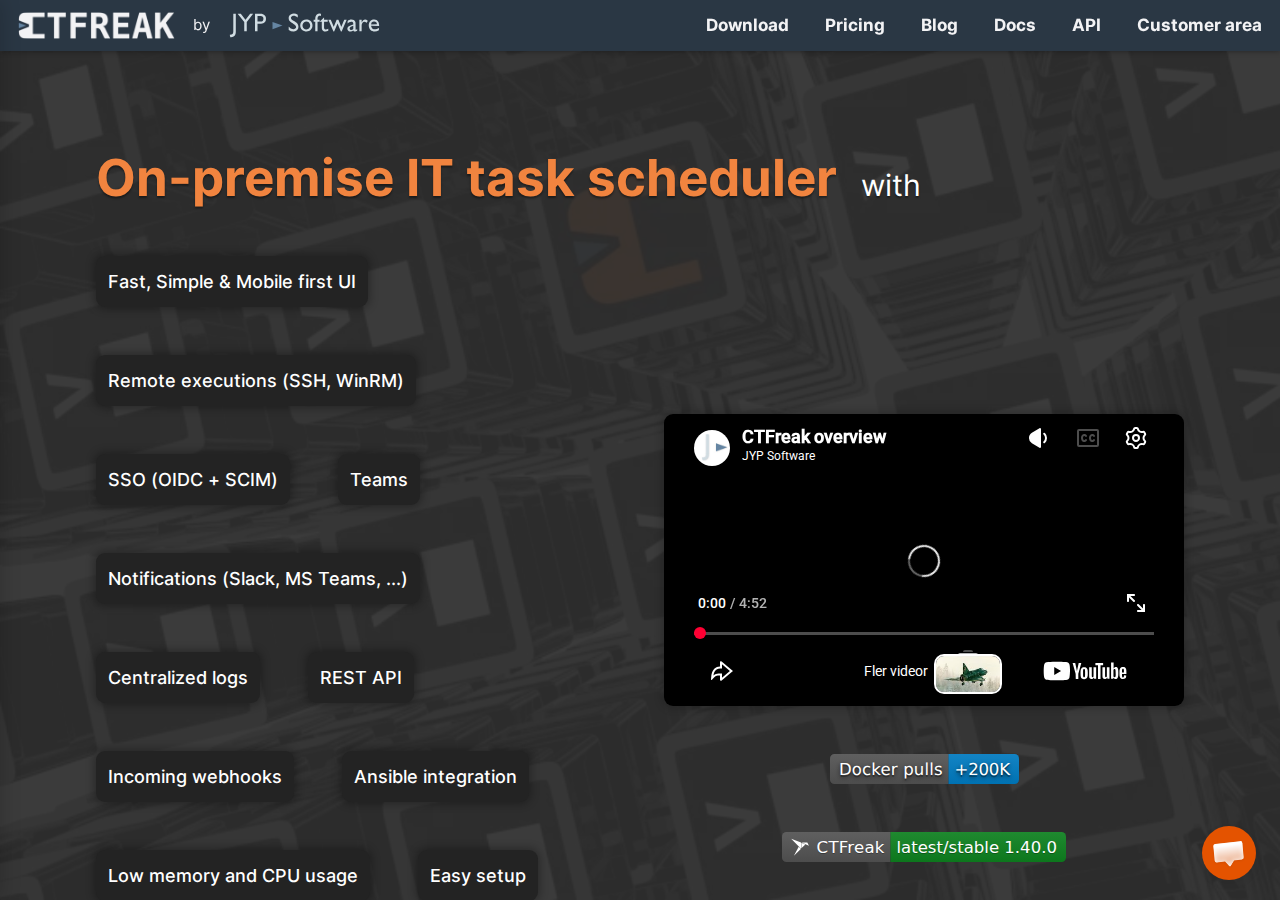Click the CTFreak logo in header
The image size is (1280, 900).
96,25
